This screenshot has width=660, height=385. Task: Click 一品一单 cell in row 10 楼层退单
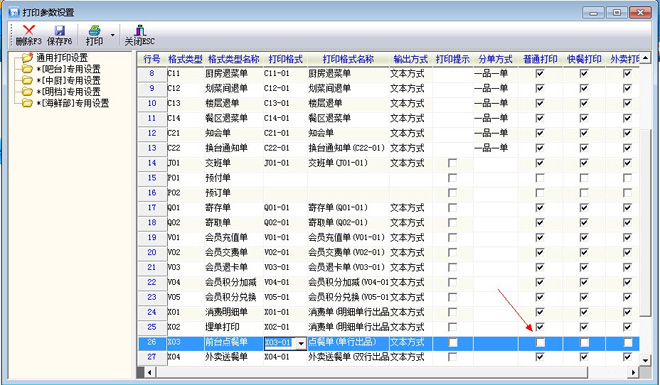coord(496,103)
